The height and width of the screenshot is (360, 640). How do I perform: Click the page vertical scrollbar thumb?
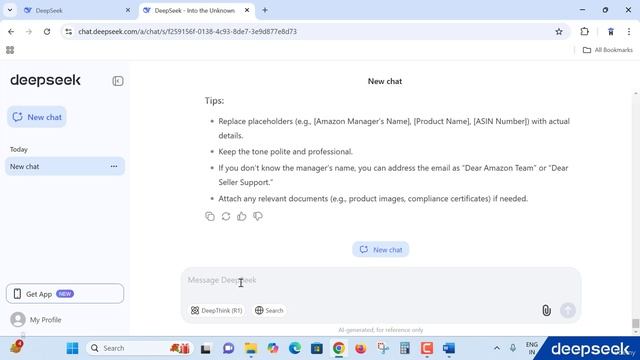coord(636,323)
